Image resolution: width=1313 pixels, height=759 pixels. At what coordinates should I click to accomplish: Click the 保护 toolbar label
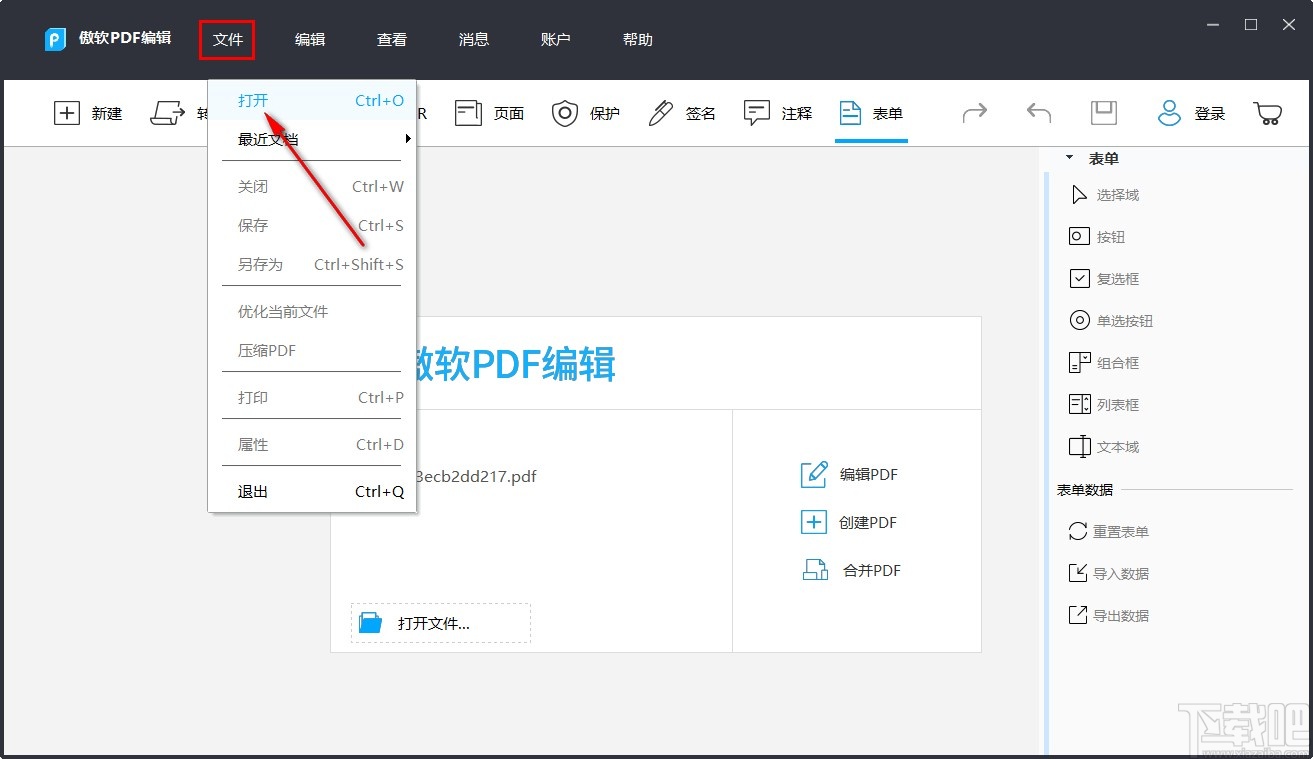point(605,114)
